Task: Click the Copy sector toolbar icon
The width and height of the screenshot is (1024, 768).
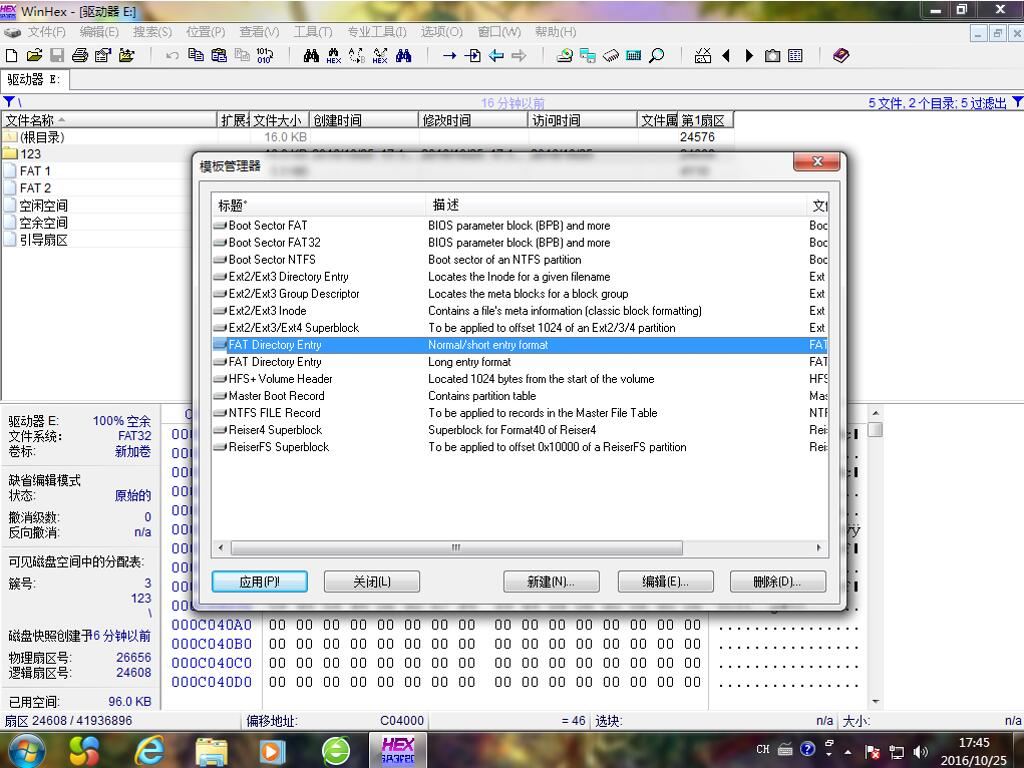Action: pos(195,56)
